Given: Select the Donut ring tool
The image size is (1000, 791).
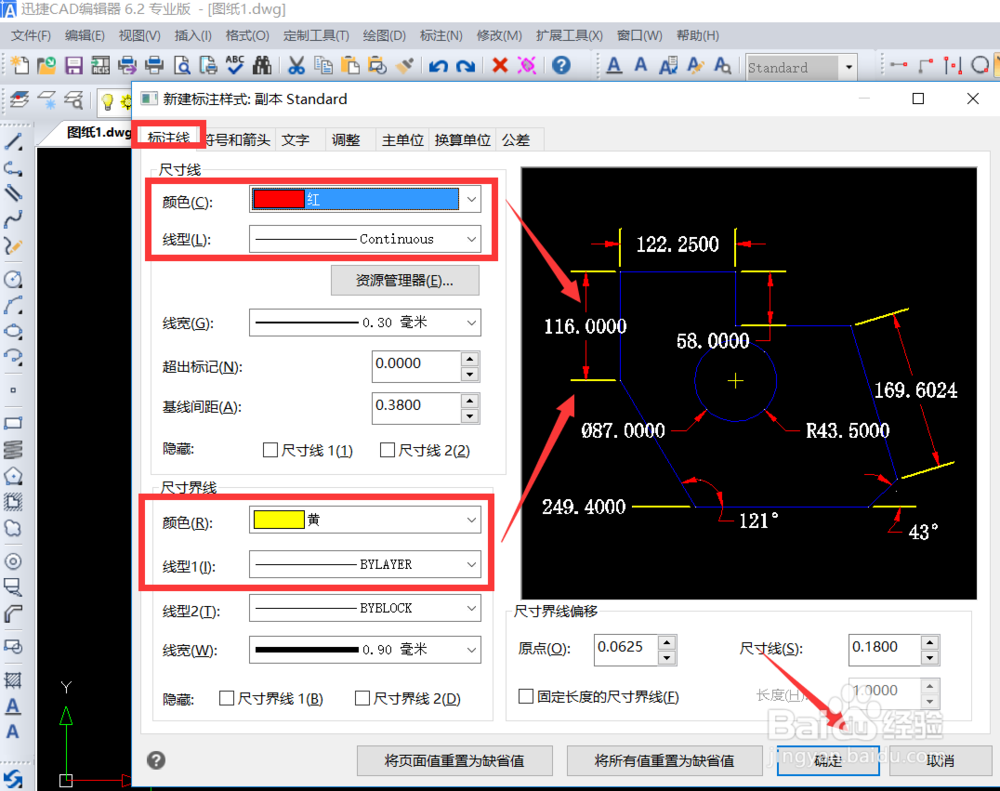Looking at the screenshot, I should pos(13,561).
